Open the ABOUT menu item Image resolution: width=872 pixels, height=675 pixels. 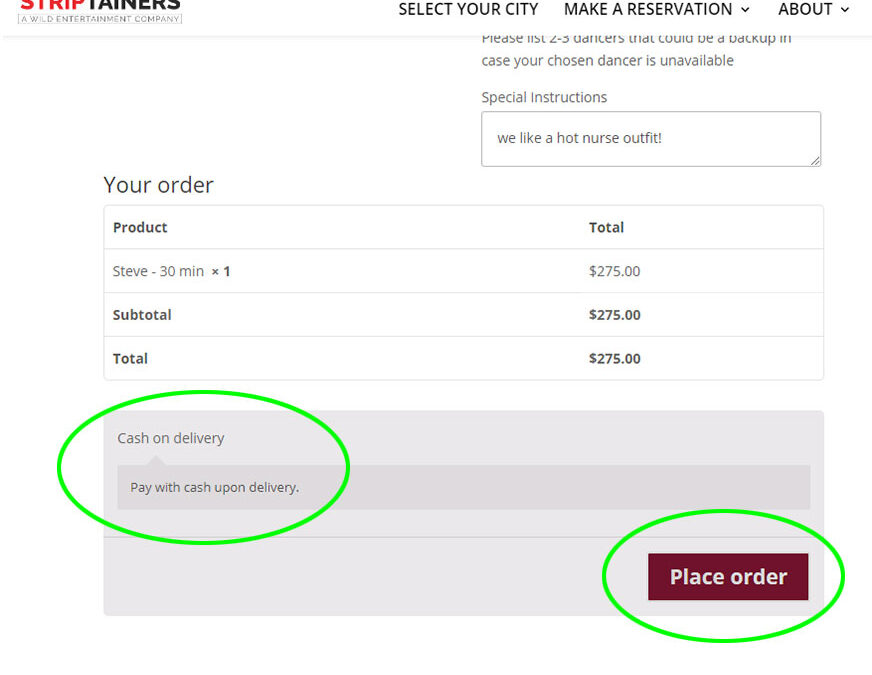[805, 9]
